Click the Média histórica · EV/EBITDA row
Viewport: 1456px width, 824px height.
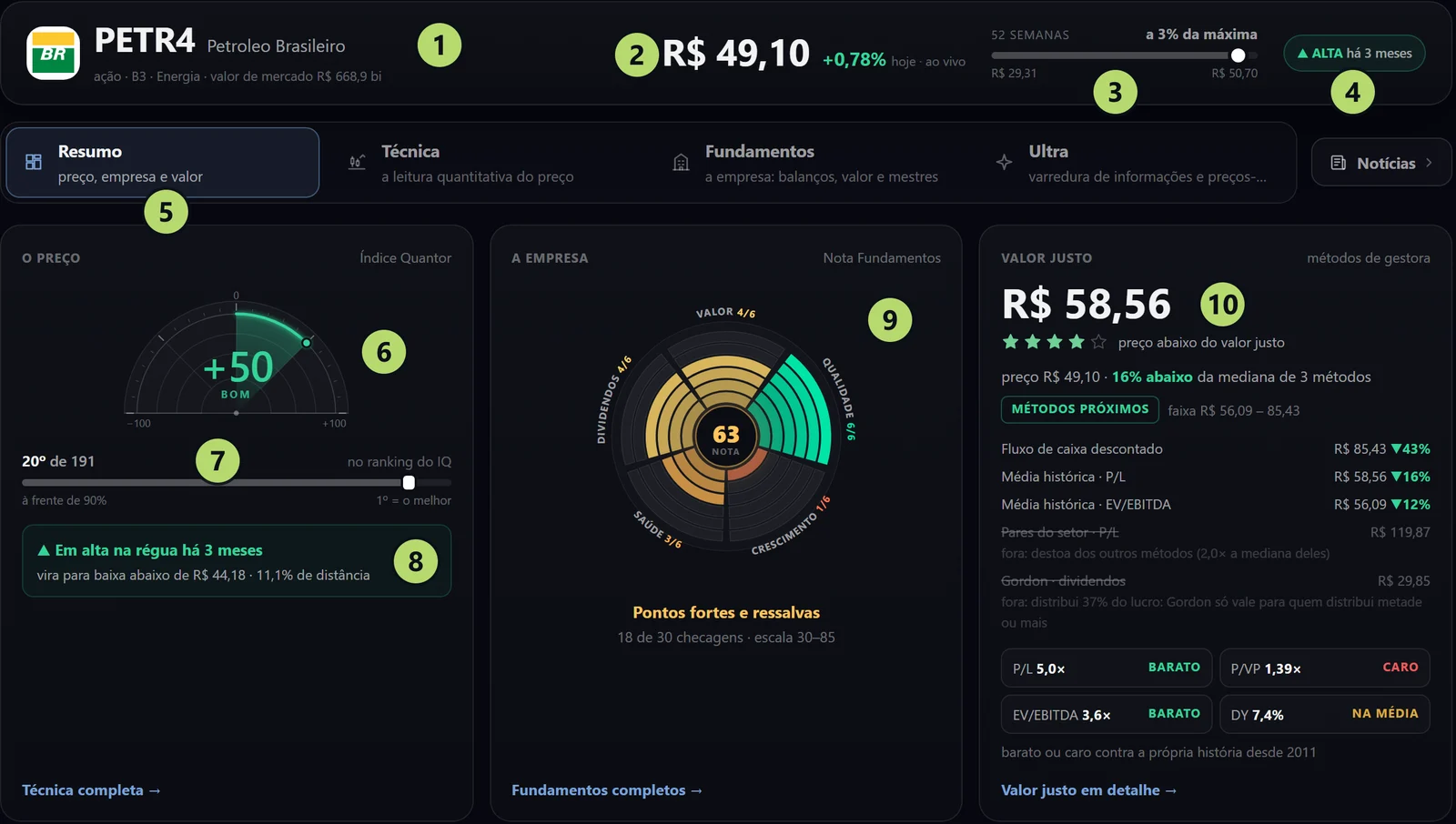click(1216, 504)
